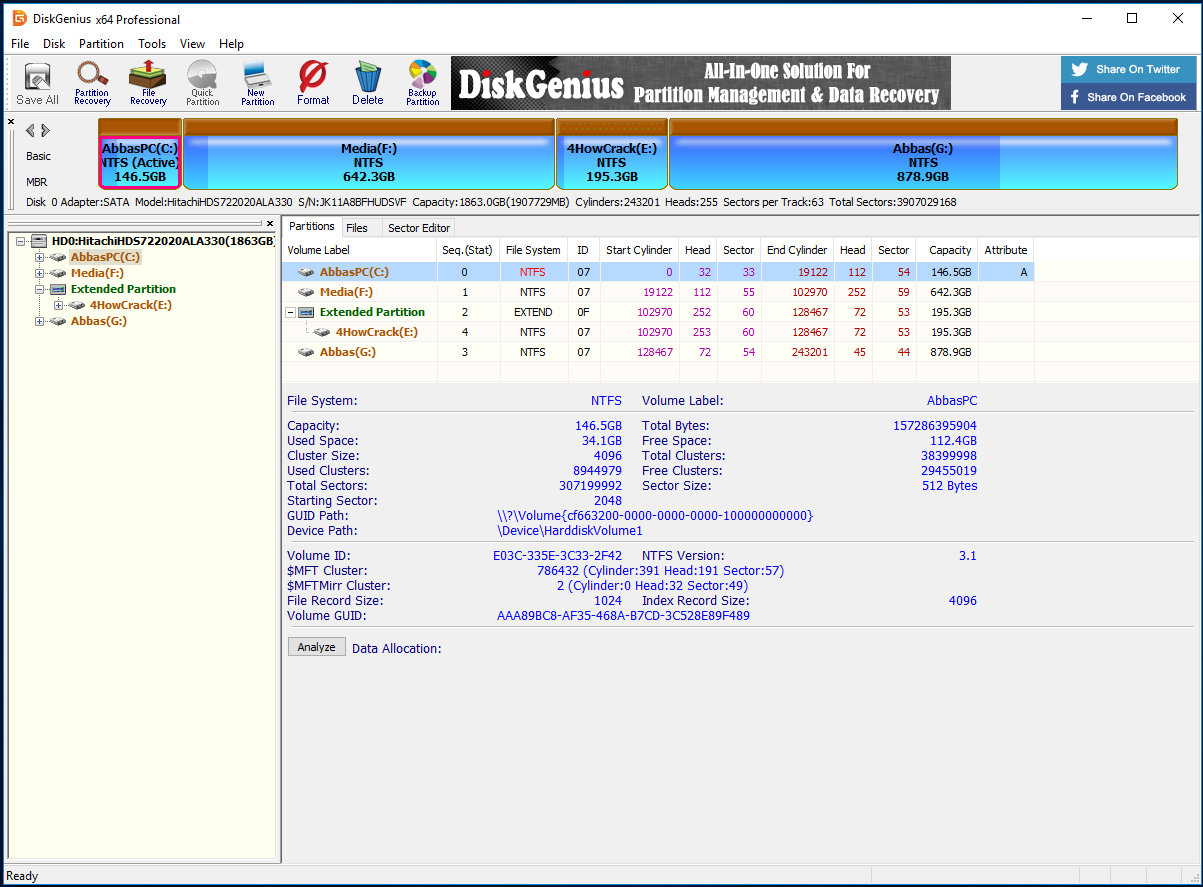Click the Start Cylinder column header
This screenshot has height=887, width=1203.
click(x=638, y=250)
